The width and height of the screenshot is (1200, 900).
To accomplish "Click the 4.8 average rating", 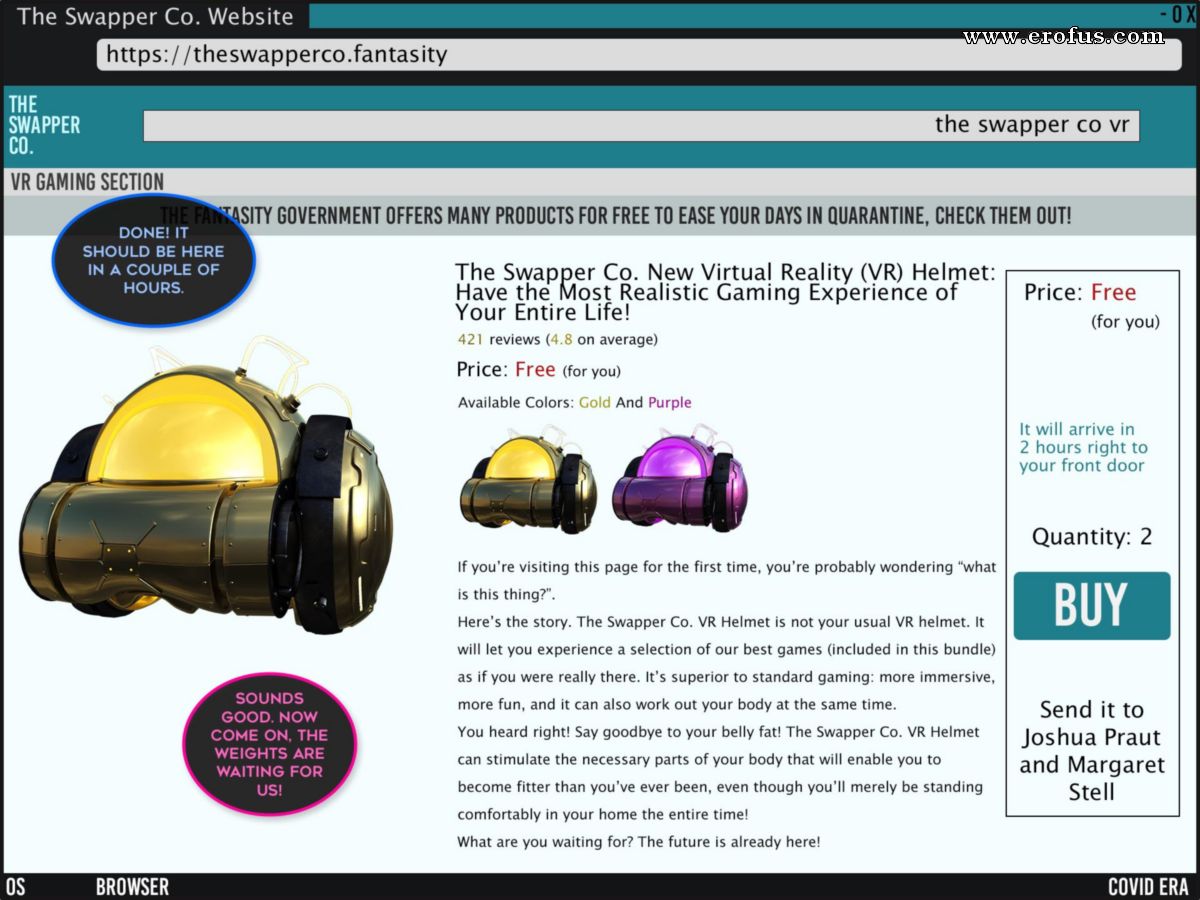I will 560,339.
